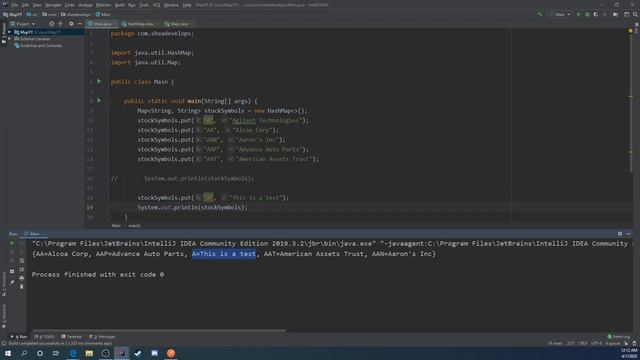Select Scratches and Consoles tree item

(x=38, y=46)
